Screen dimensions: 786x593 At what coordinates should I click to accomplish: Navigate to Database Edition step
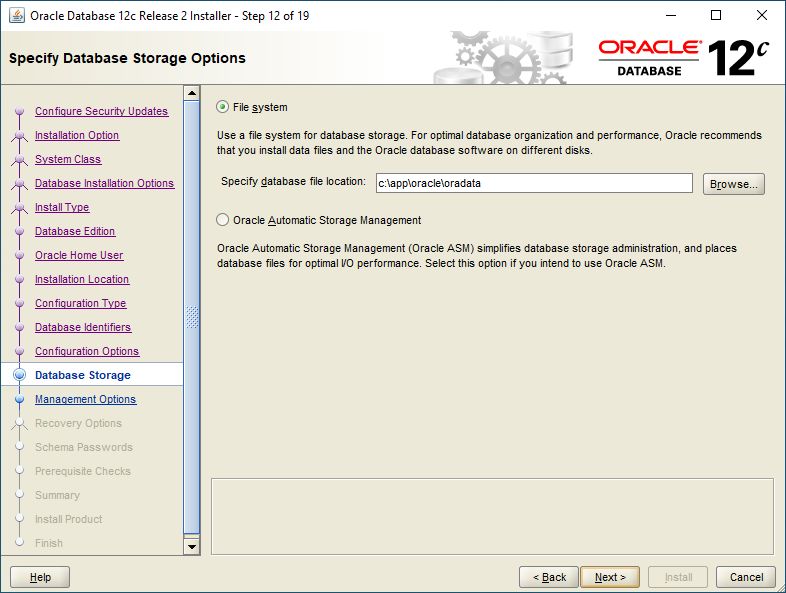[75, 232]
